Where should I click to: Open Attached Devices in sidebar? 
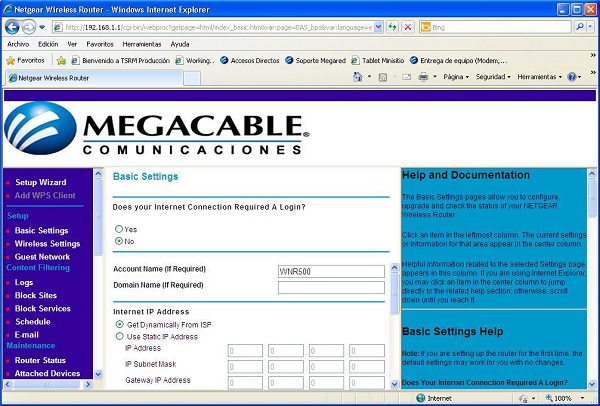[47, 373]
